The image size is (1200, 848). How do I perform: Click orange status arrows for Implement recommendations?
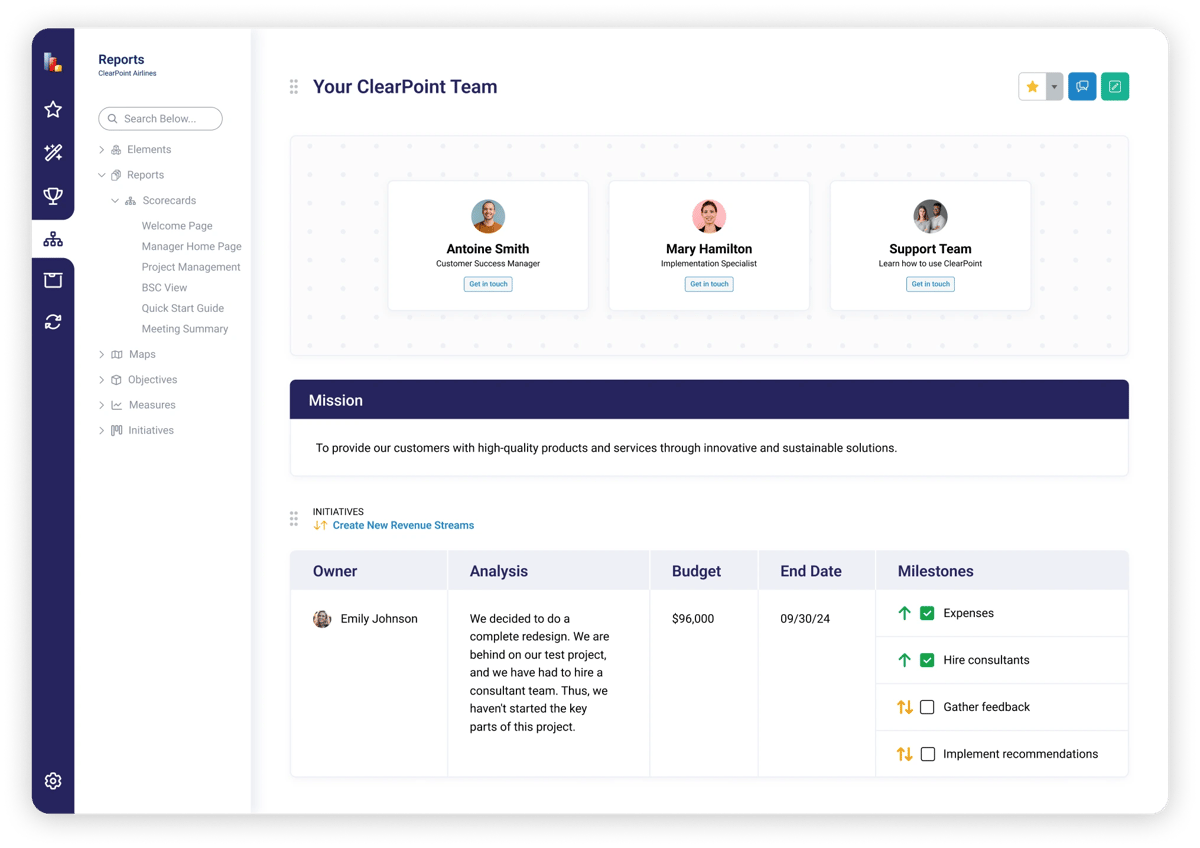point(904,754)
